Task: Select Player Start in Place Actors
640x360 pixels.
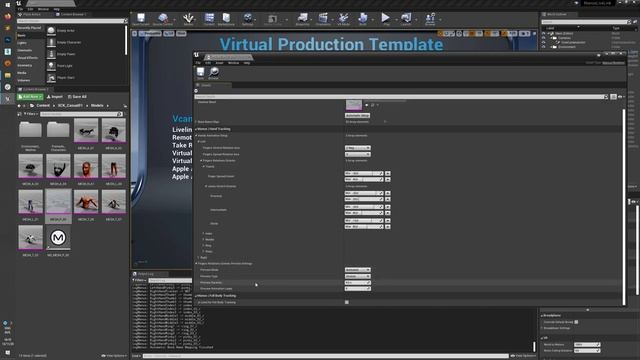Action: click(x=65, y=78)
